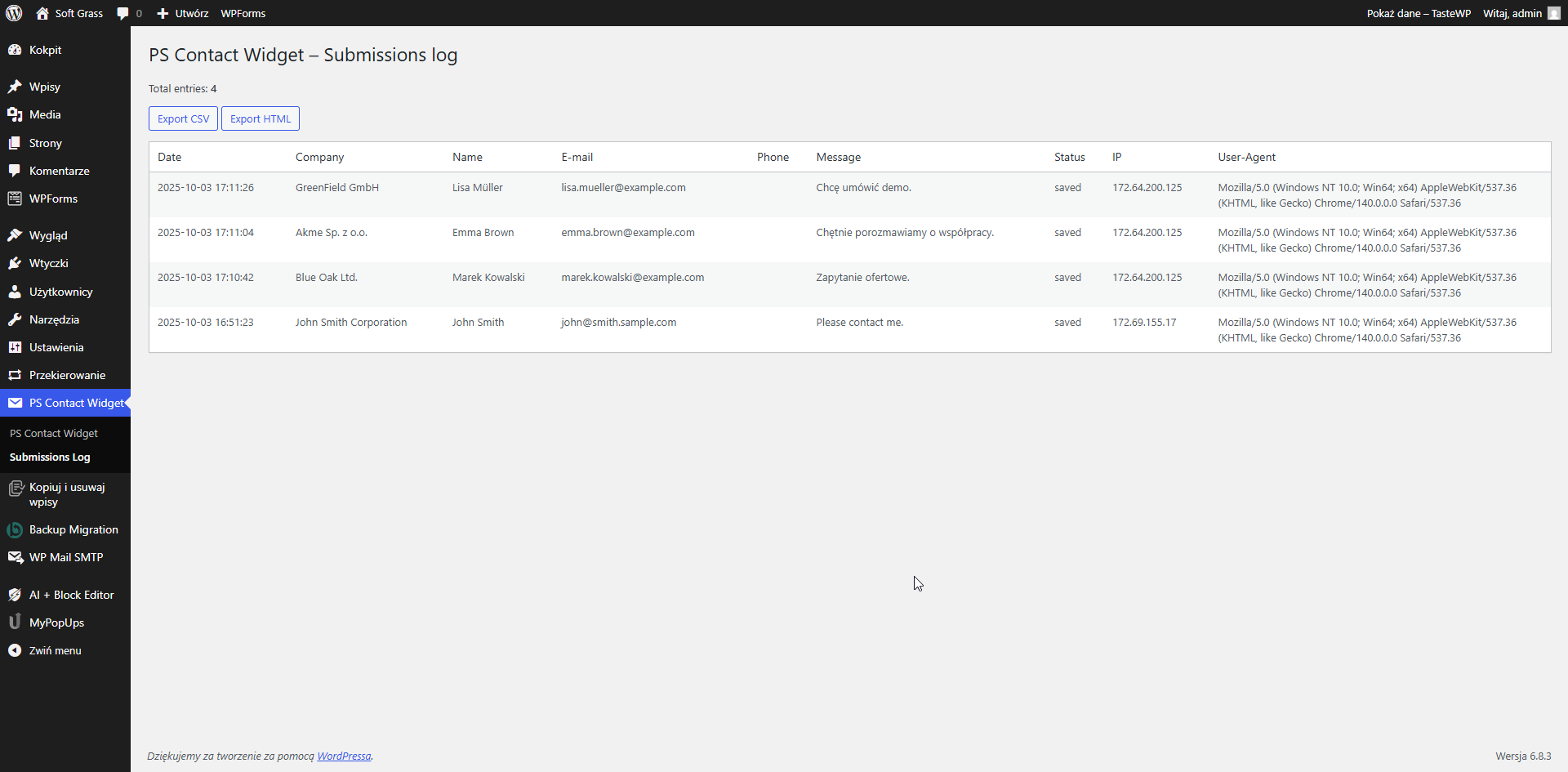Open Media library from sidebar icon

(x=16, y=114)
